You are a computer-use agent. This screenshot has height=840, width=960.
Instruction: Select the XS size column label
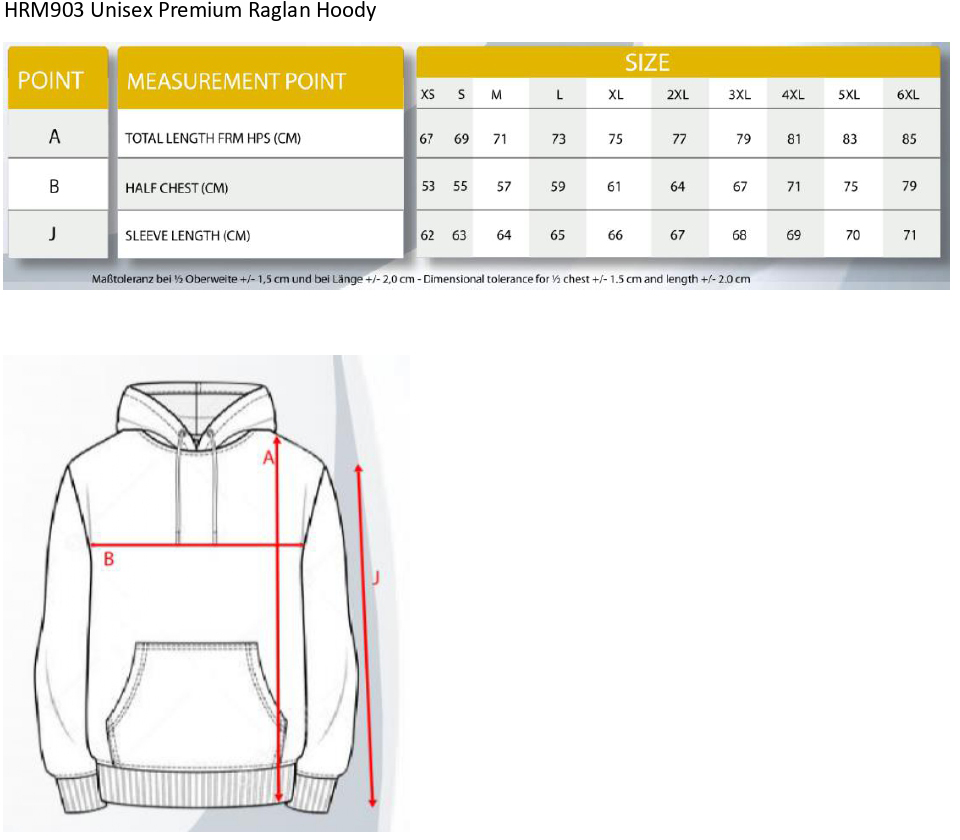pos(427,95)
